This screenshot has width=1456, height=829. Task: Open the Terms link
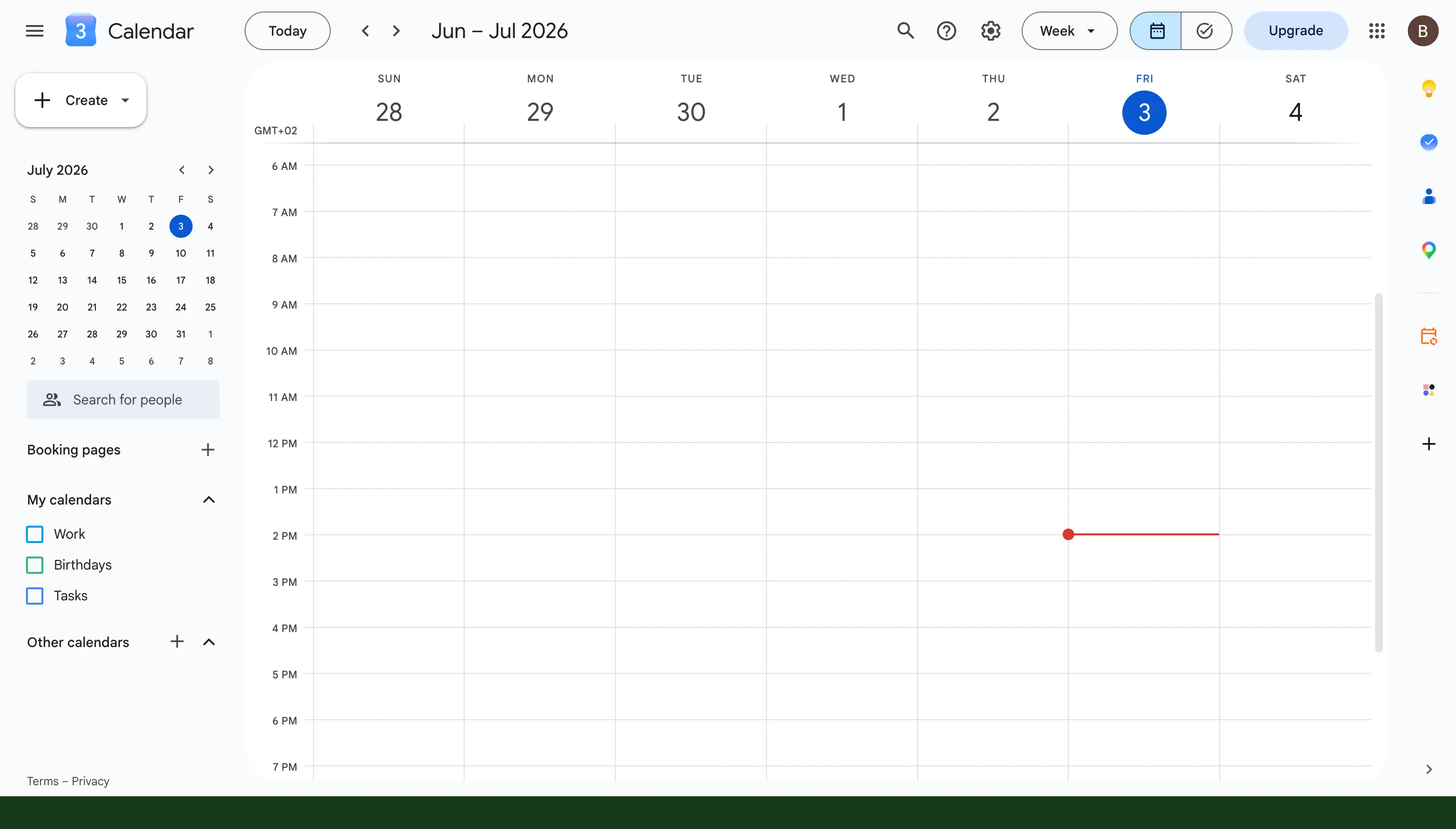42,781
